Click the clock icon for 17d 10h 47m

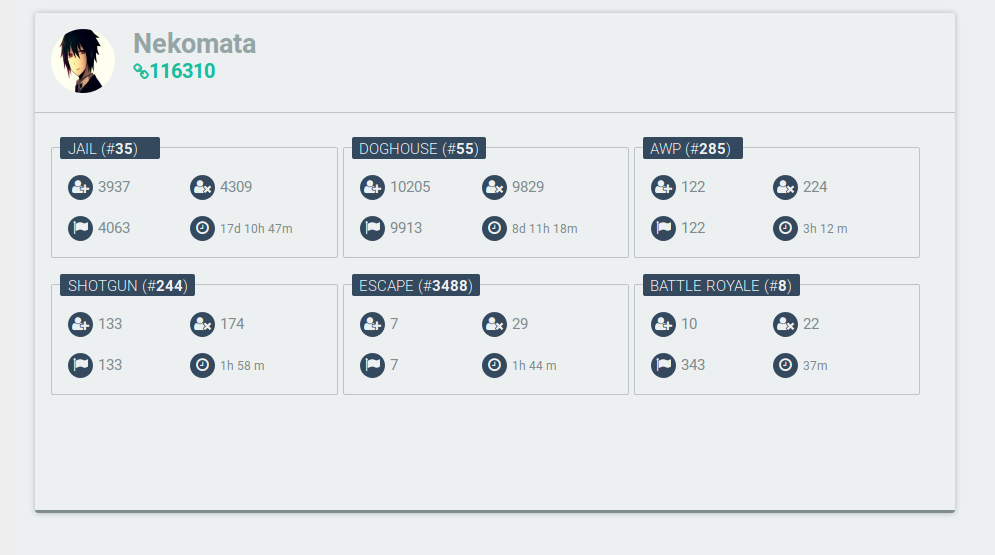coord(202,228)
